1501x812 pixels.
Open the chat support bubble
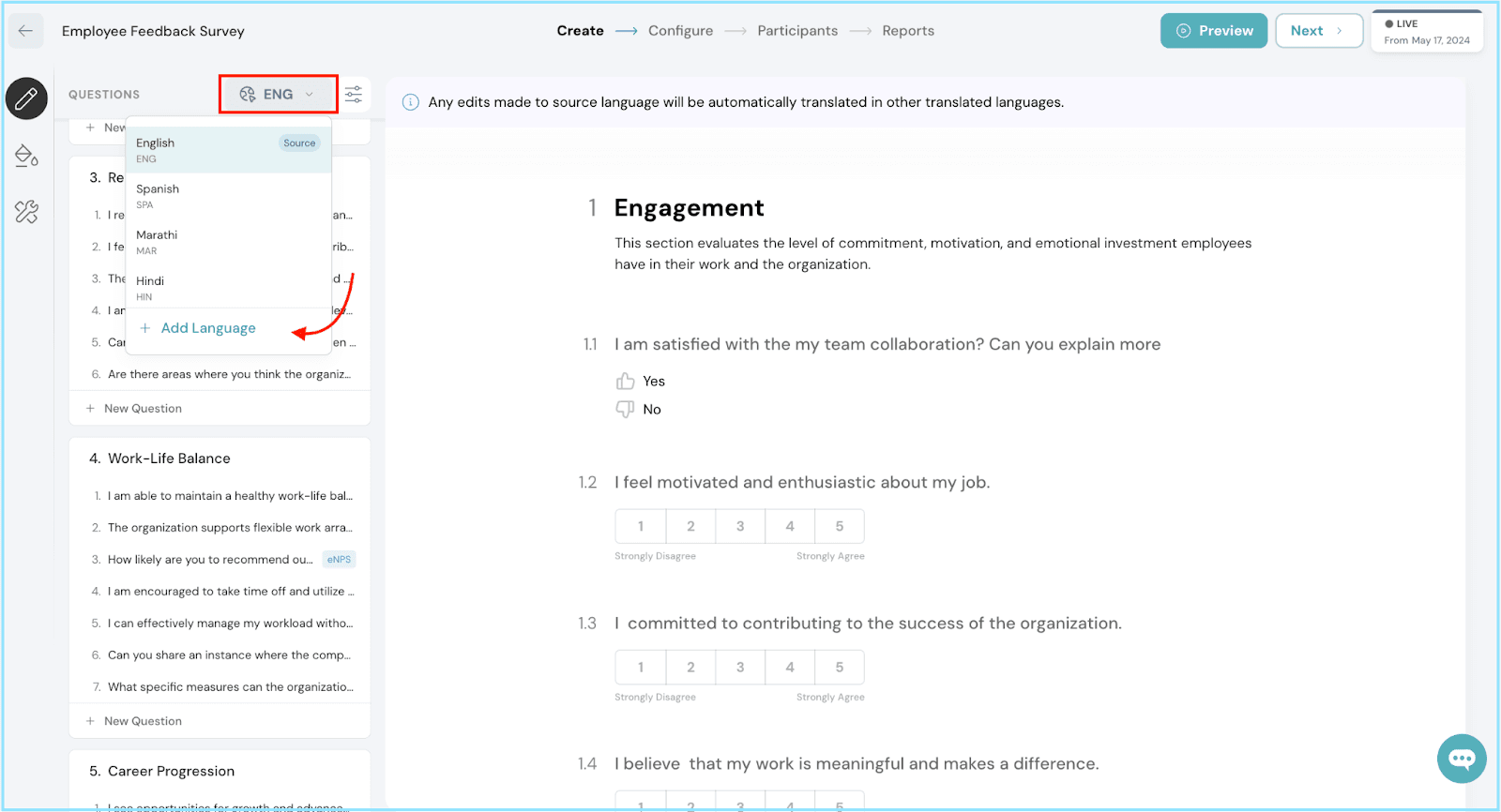pyautogui.click(x=1461, y=759)
